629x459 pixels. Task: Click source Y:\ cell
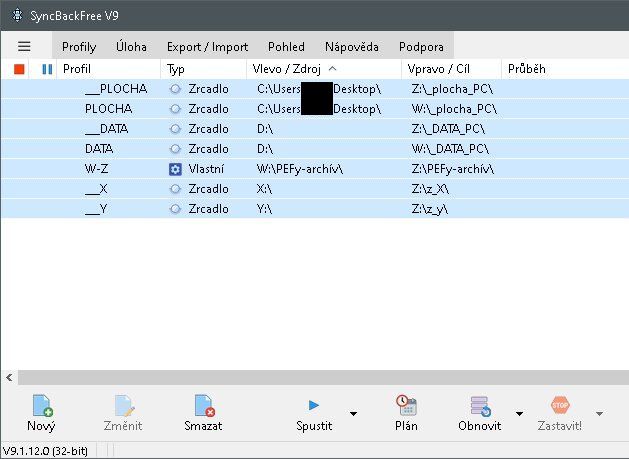[264, 209]
